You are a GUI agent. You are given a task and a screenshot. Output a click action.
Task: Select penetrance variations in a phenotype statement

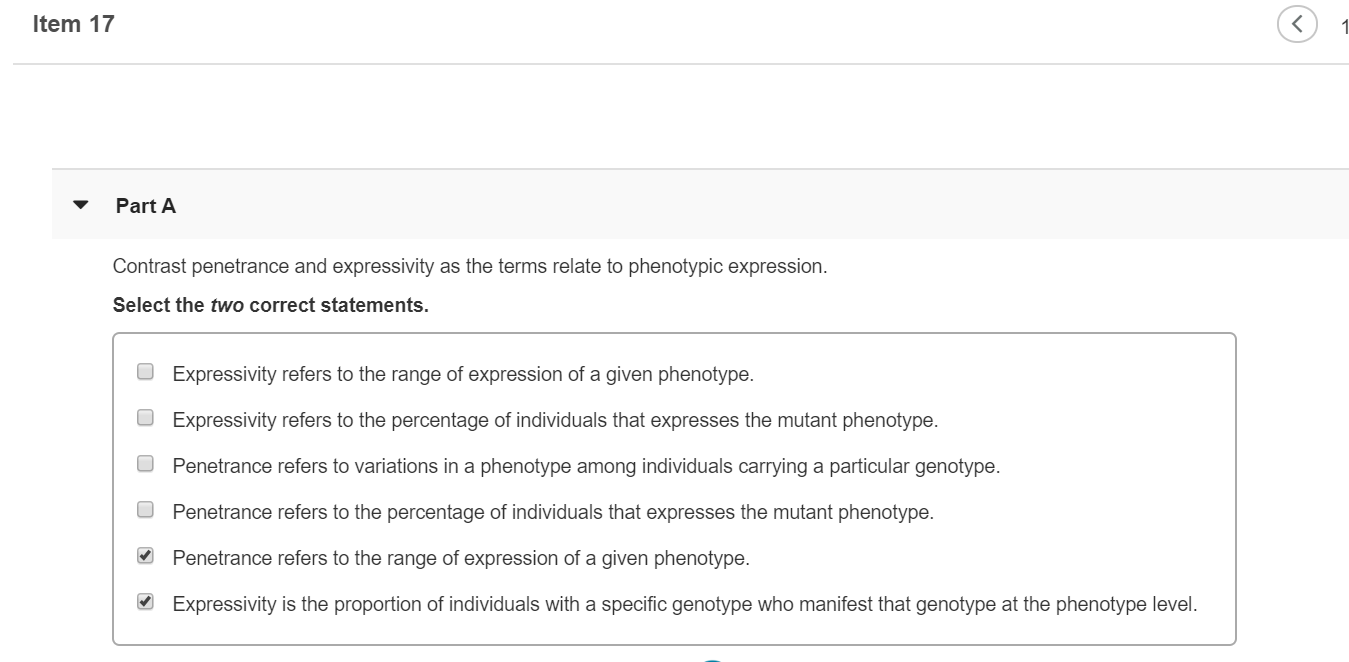tap(145, 463)
